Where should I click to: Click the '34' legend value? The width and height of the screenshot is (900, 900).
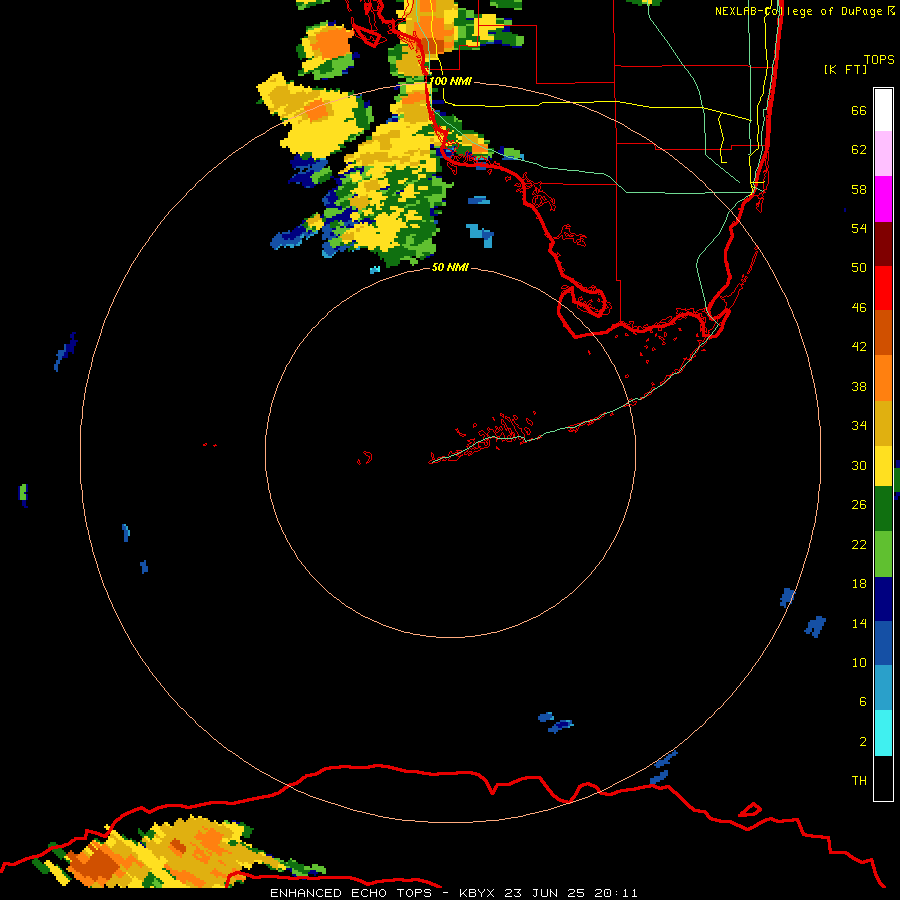(859, 426)
